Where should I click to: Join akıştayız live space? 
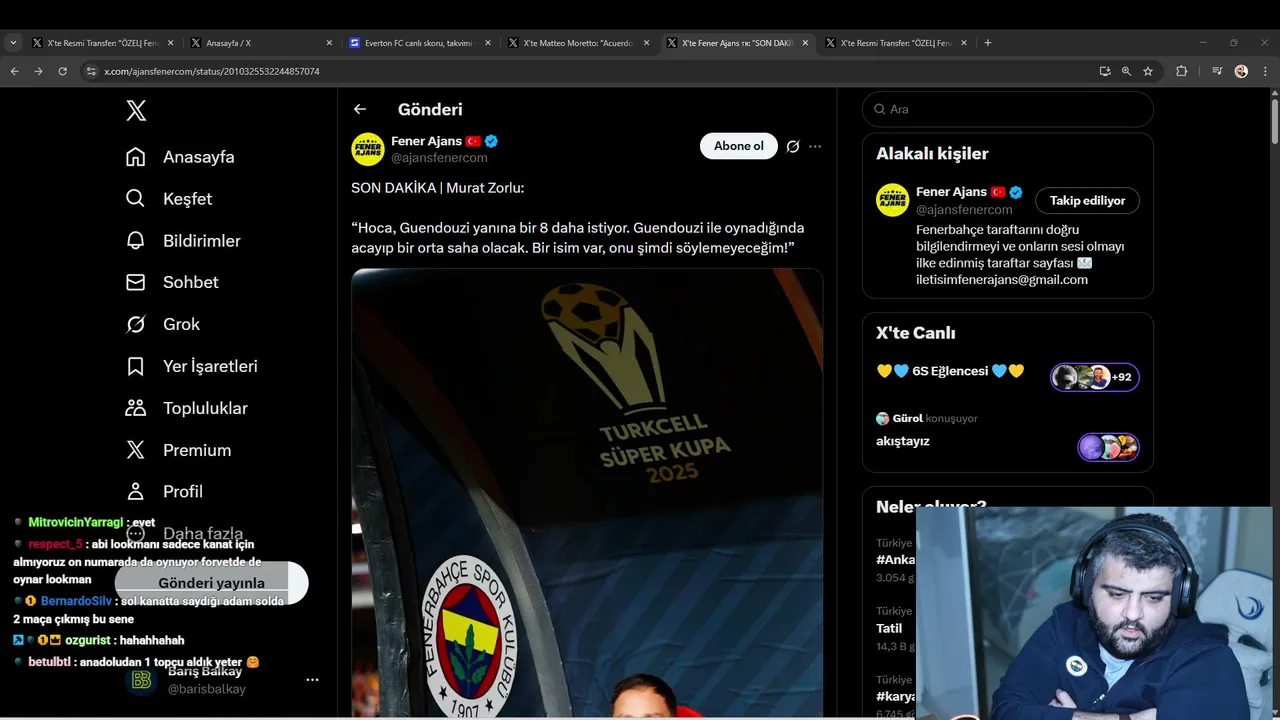pos(903,441)
